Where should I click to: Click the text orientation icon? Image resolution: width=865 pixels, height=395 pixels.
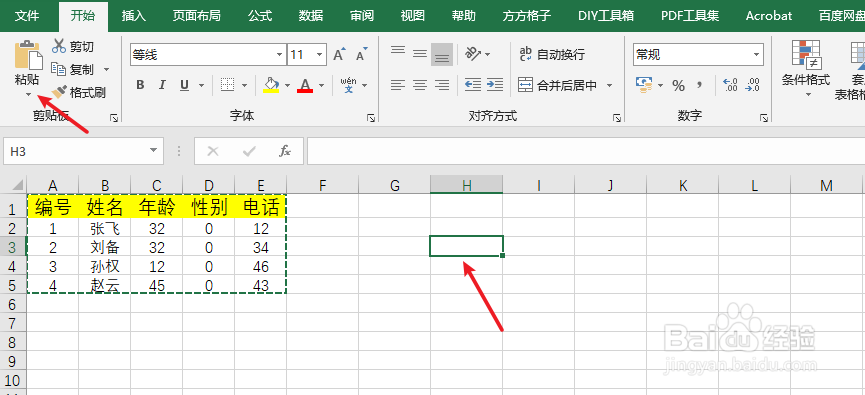click(x=473, y=54)
